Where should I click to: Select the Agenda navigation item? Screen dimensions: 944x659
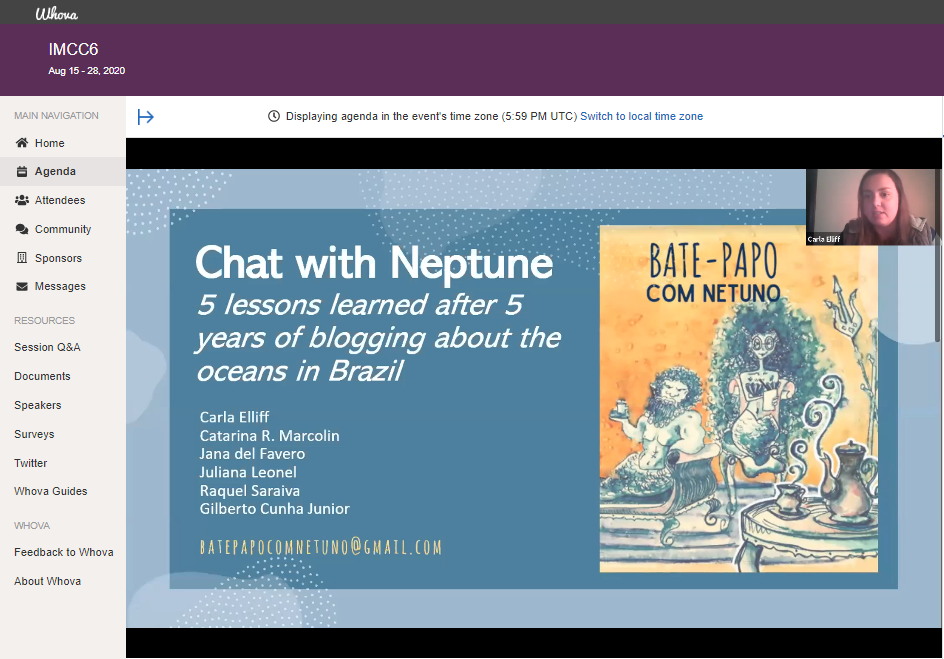click(x=63, y=172)
